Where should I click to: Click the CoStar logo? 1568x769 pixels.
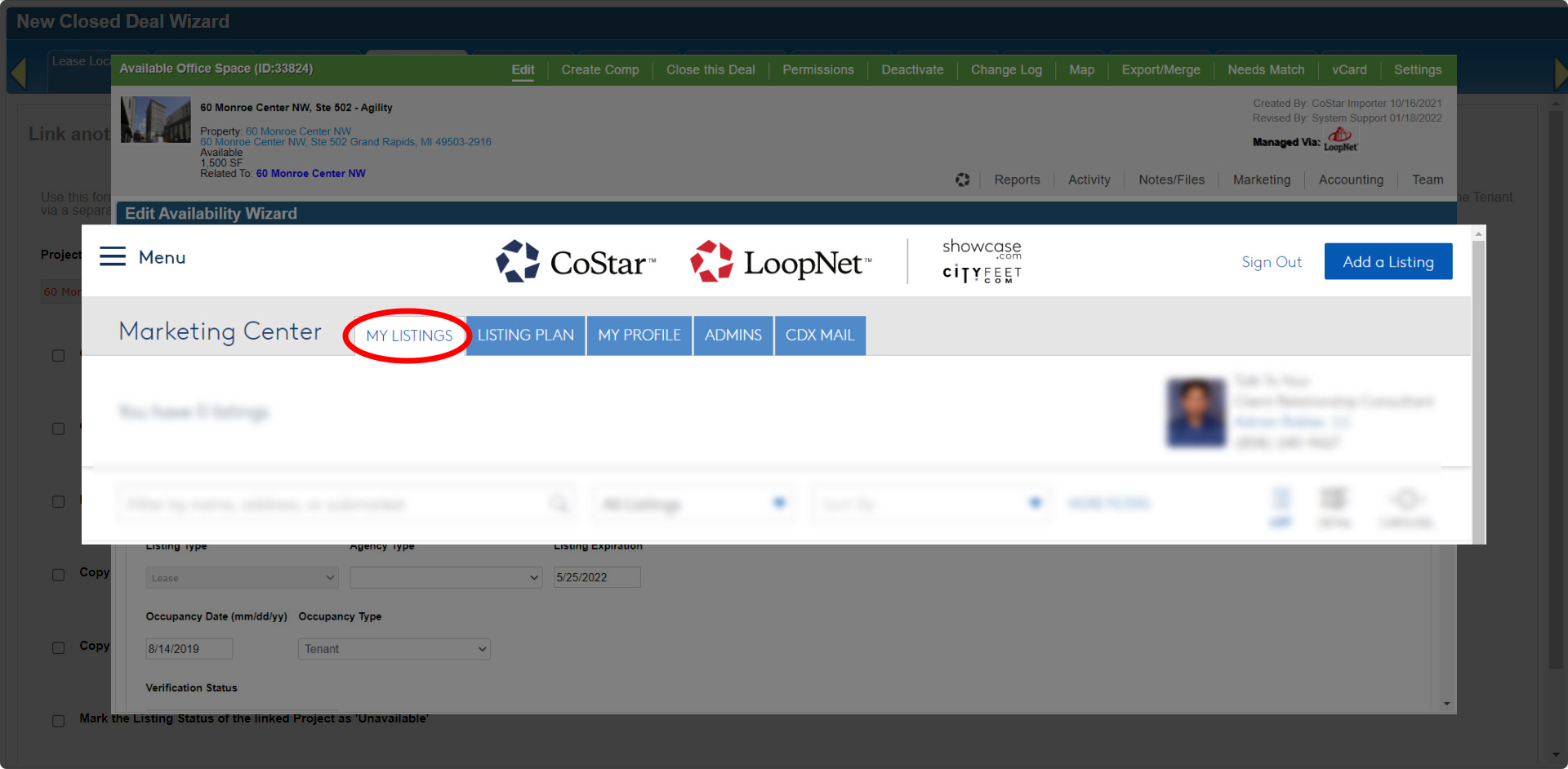pos(576,262)
